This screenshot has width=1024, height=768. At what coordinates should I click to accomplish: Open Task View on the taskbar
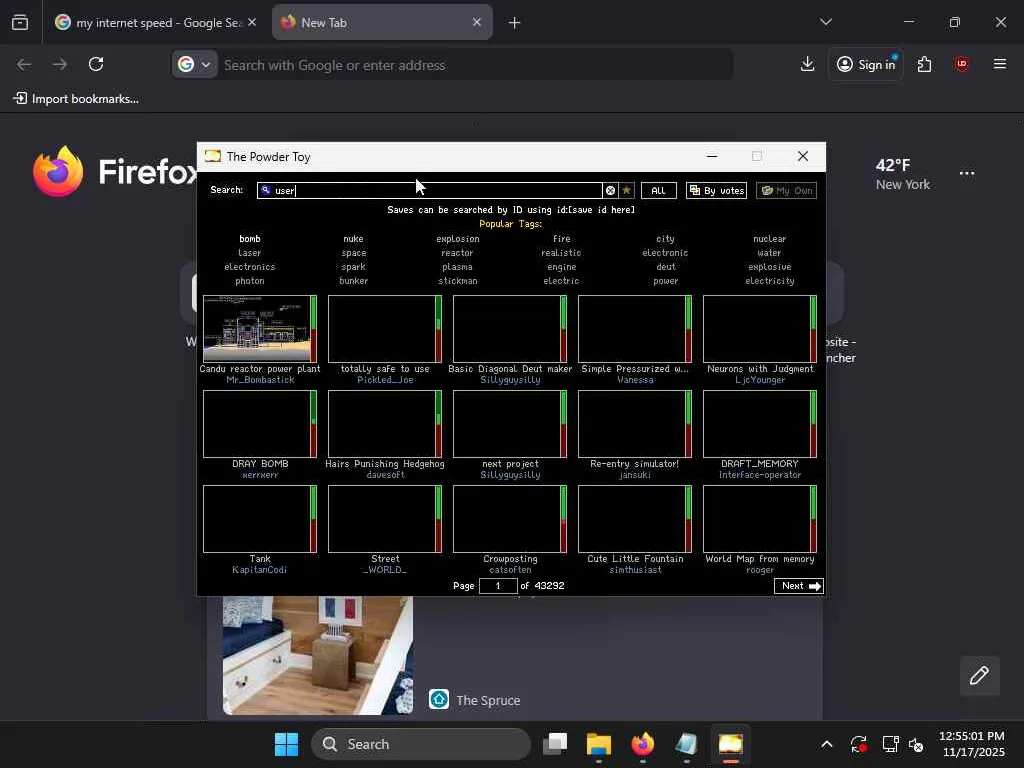555,744
